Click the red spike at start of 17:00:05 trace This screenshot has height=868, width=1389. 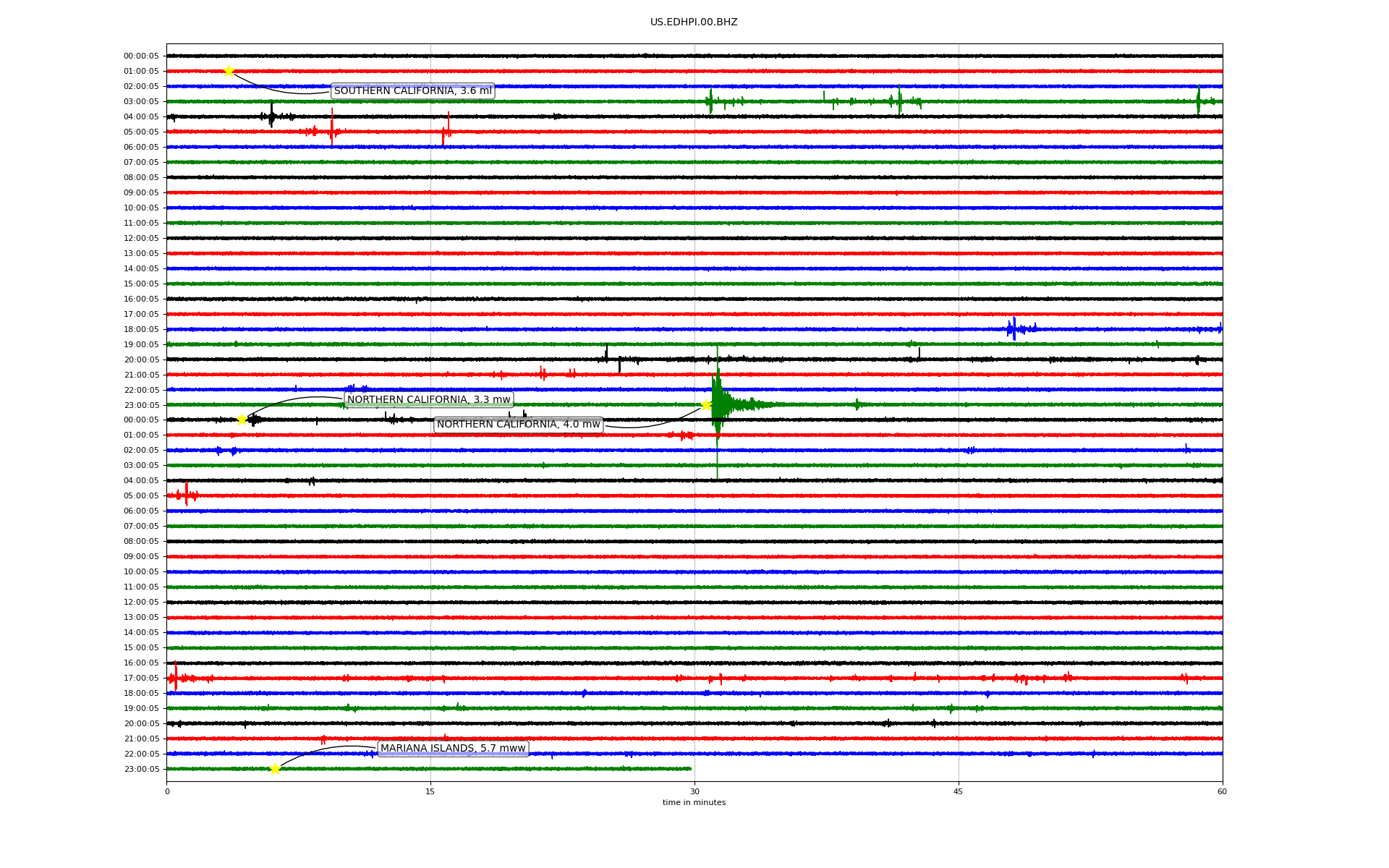coord(175,677)
